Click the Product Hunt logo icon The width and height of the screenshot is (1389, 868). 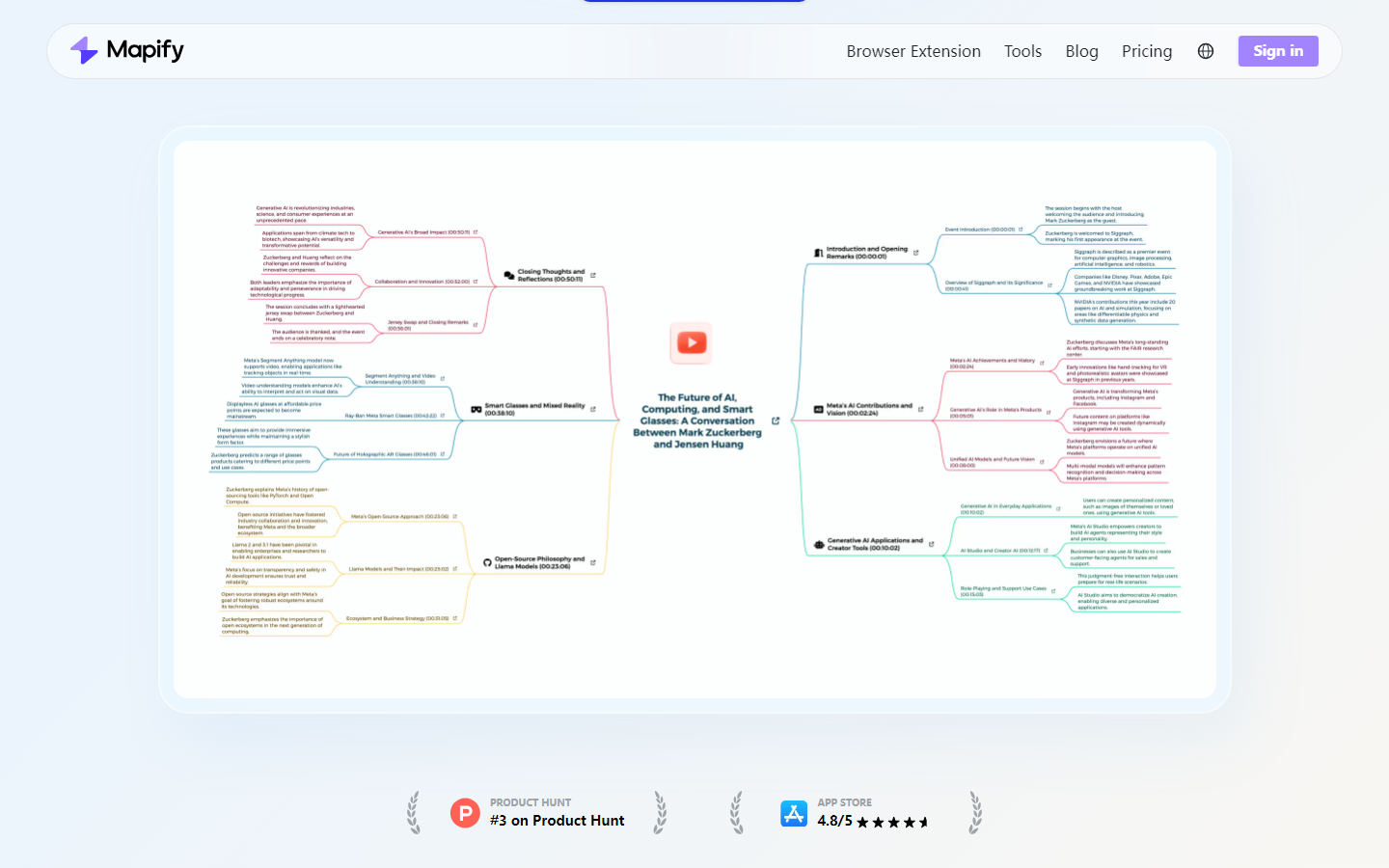click(465, 813)
